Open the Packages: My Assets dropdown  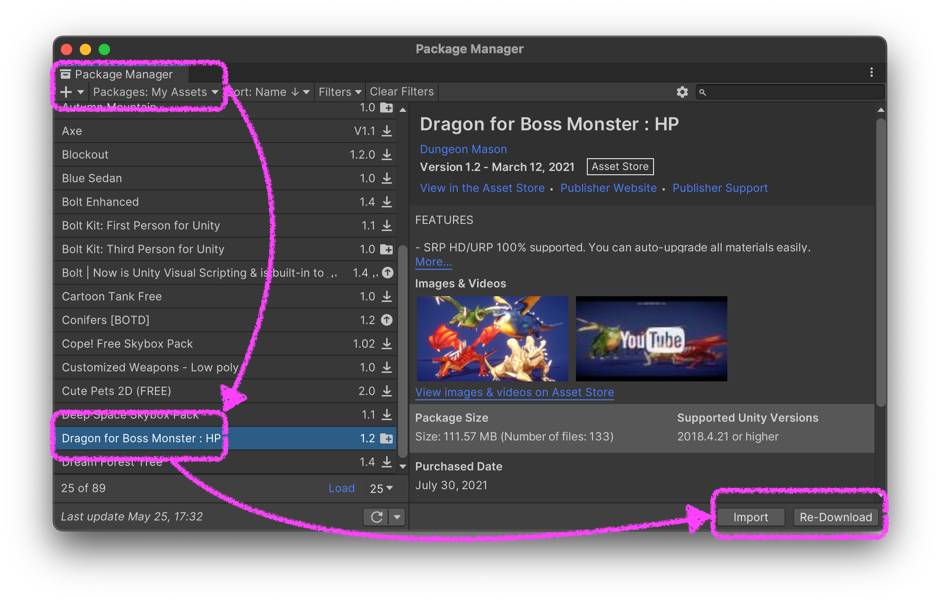pos(155,92)
